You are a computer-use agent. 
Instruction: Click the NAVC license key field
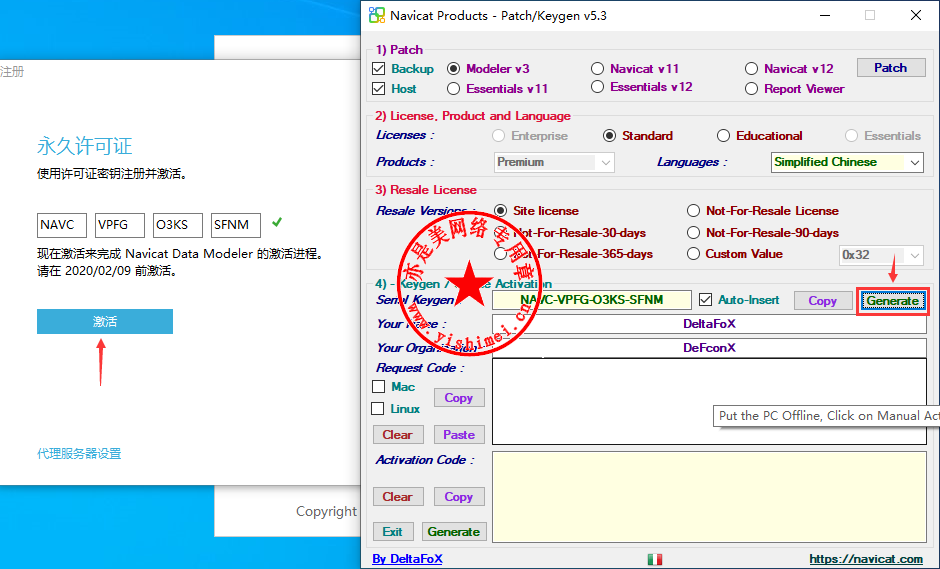(x=62, y=225)
